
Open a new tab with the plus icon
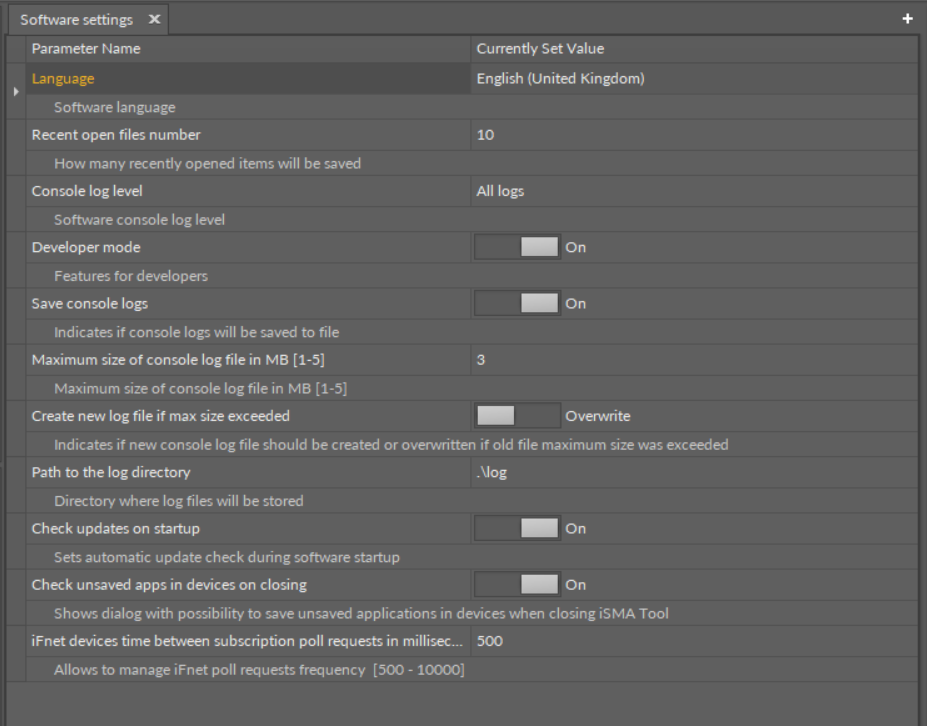907,18
